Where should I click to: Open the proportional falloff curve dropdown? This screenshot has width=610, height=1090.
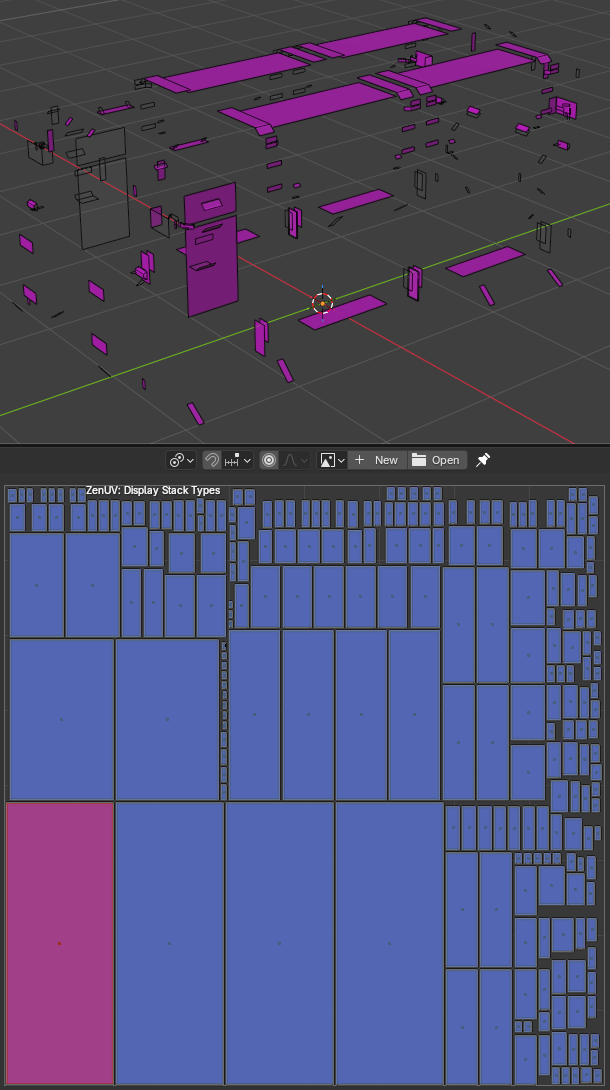[x=295, y=460]
